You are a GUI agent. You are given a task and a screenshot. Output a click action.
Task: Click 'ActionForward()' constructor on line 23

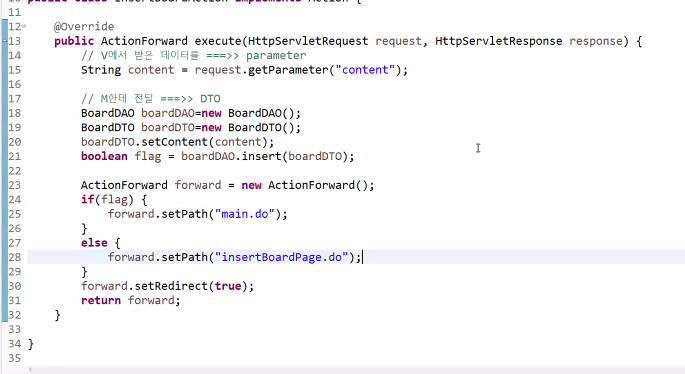pos(318,185)
